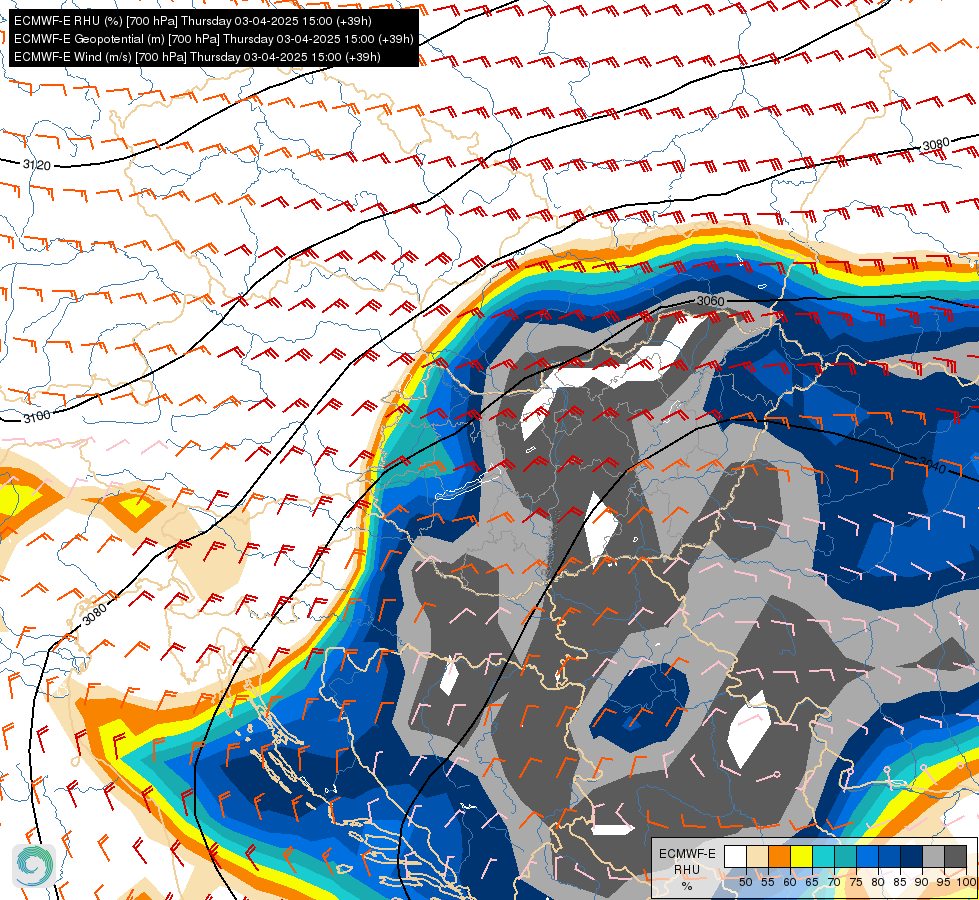Click the yellow 60–65 legend swatch

click(x=801, y=857)
